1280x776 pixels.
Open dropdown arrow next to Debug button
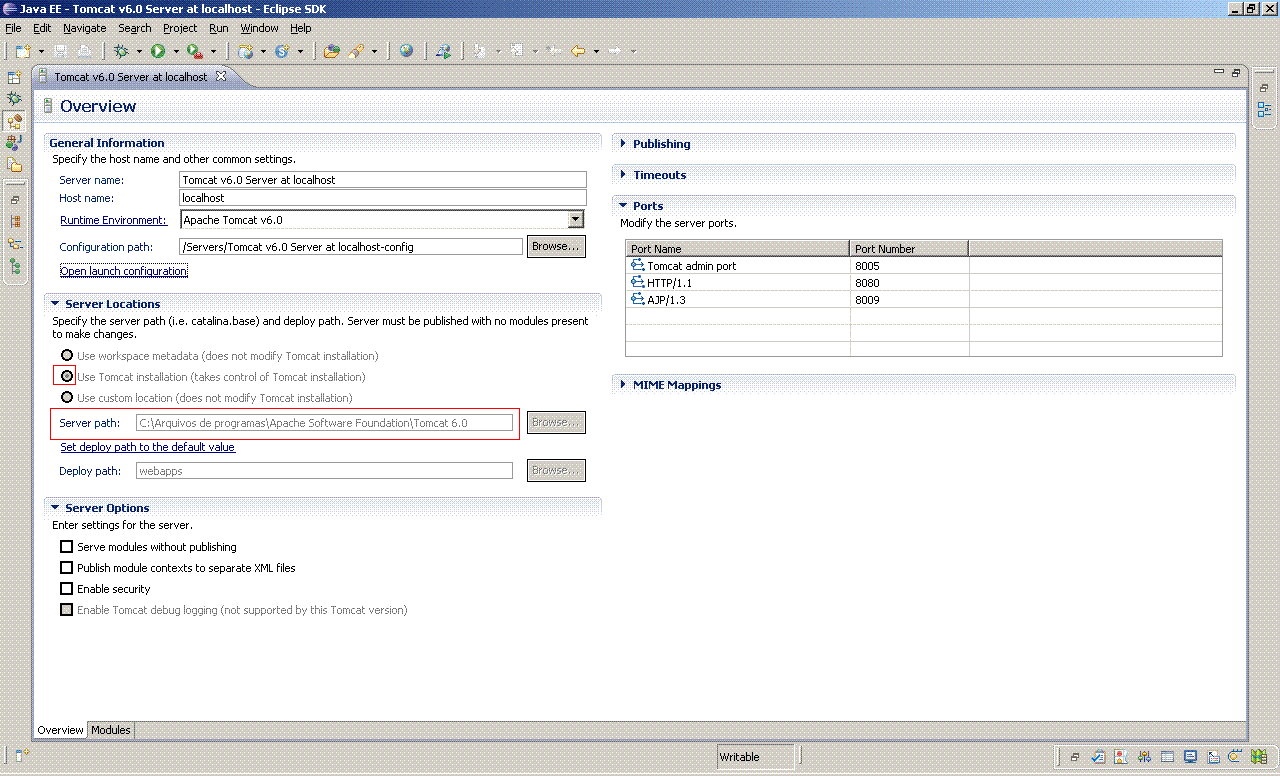click(x=139, y=51)
